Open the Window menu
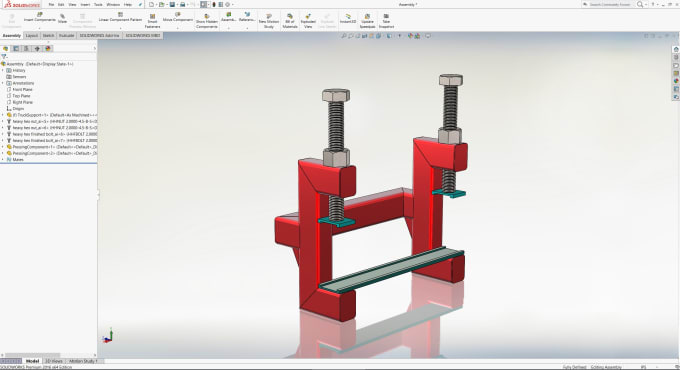The image size is (680, 370). click(113, 4)
